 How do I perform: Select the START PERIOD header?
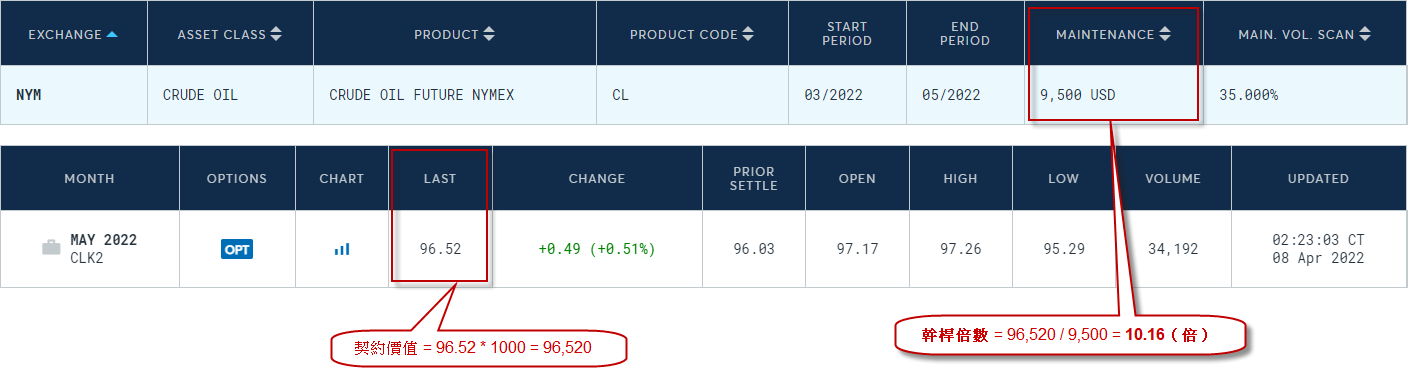coord(848,34)
